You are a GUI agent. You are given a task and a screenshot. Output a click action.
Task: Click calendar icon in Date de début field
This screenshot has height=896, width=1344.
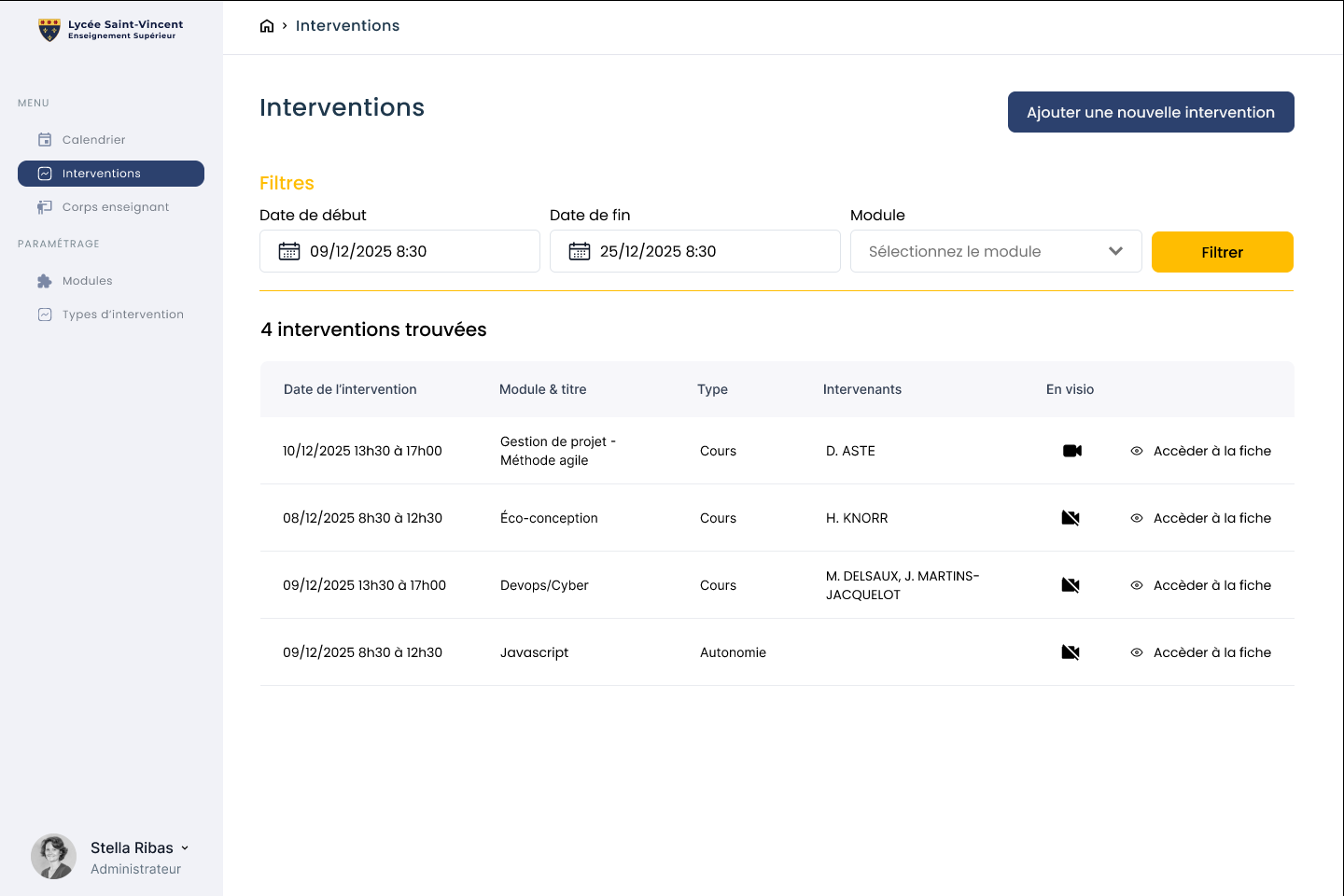coord(289,252)
